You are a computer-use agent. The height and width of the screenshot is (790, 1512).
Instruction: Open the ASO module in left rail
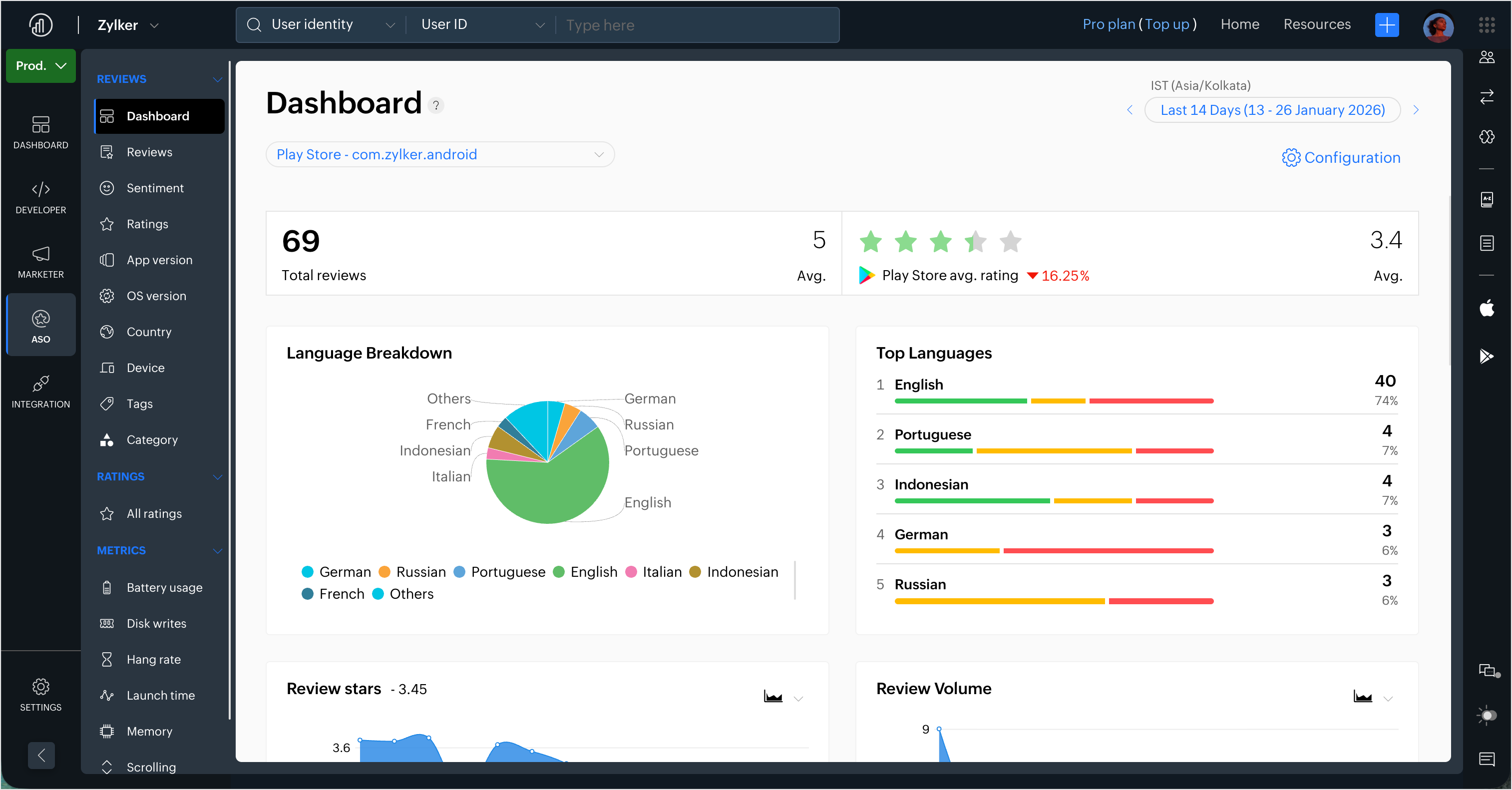[40, 326]
